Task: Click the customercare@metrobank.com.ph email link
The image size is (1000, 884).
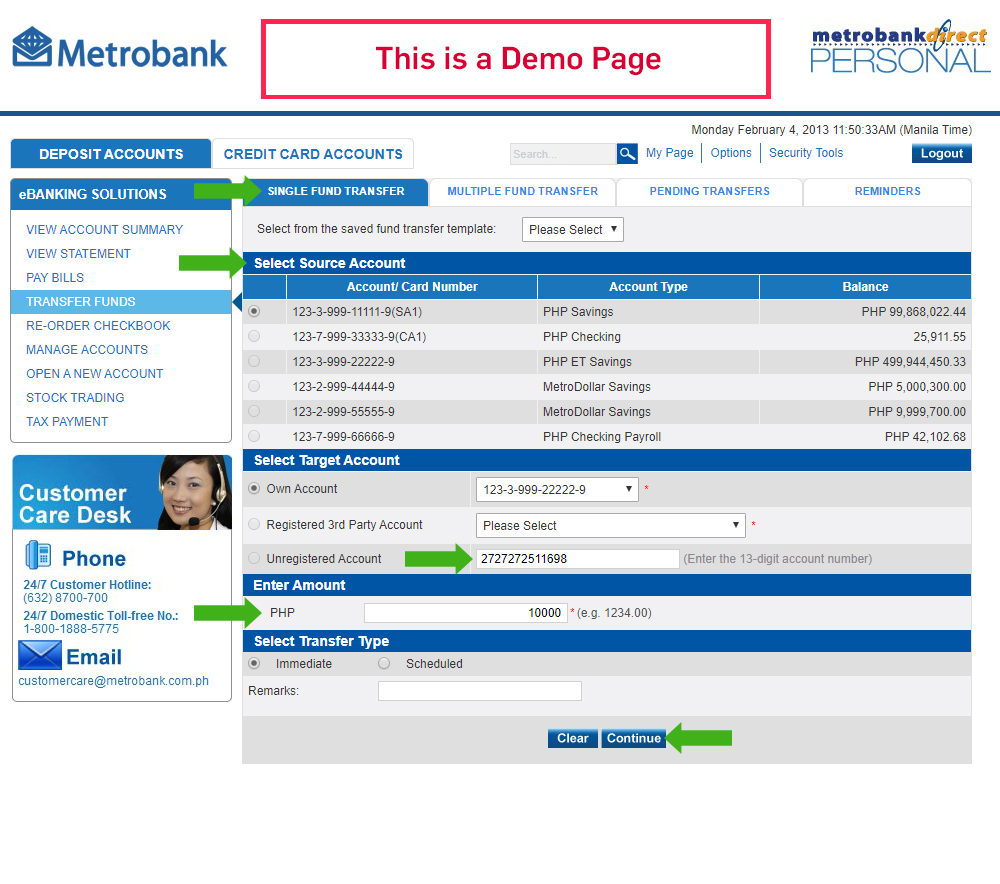Action: coord(114,681)
